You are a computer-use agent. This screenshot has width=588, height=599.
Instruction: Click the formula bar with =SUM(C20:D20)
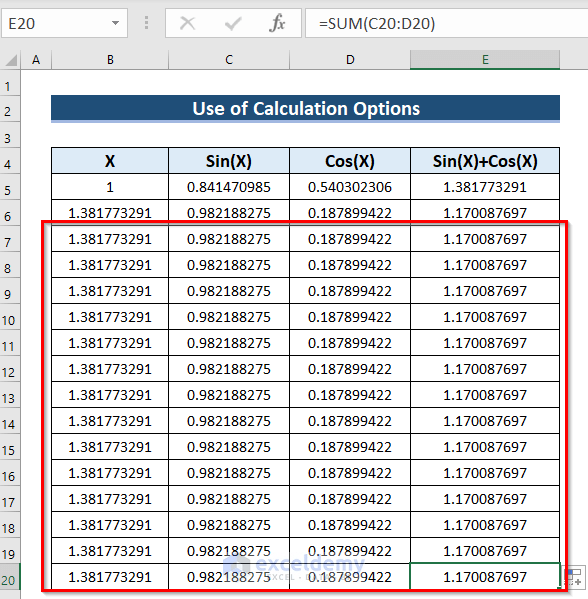tap(446, 23)
